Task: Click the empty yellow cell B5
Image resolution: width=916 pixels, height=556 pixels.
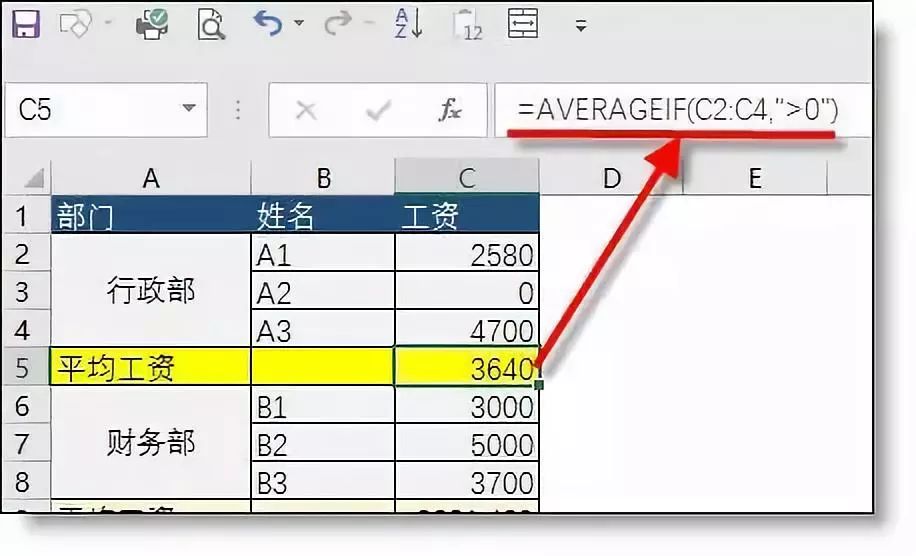Action: 323,368
